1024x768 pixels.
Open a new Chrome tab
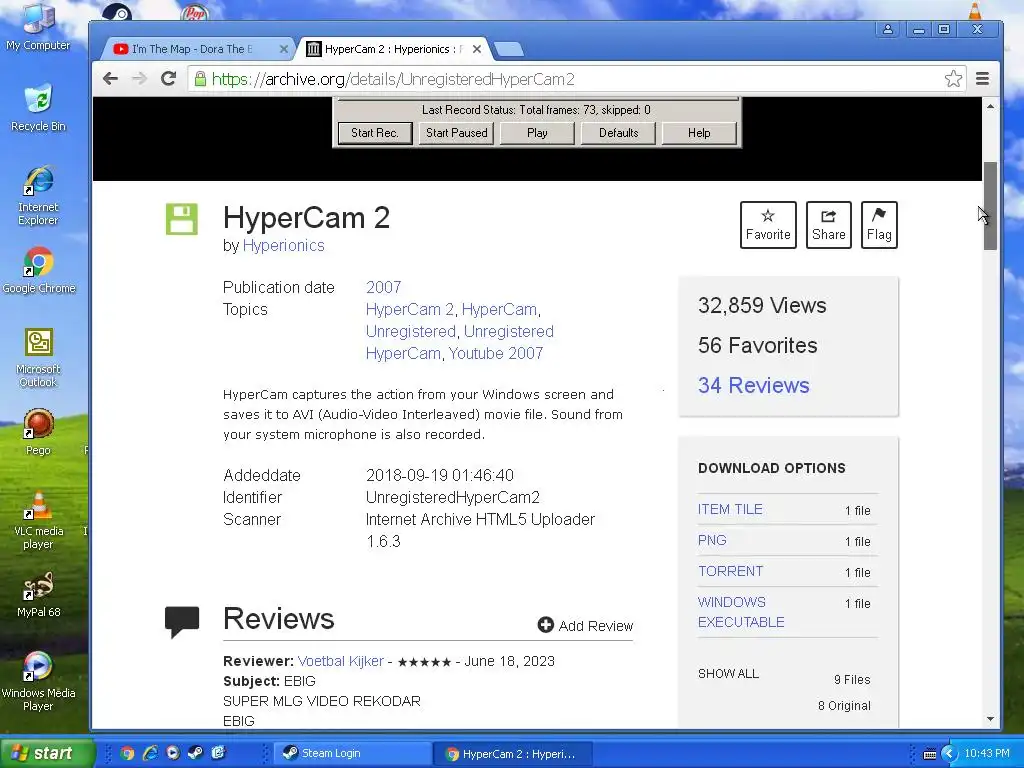click(x=509, y=49)
